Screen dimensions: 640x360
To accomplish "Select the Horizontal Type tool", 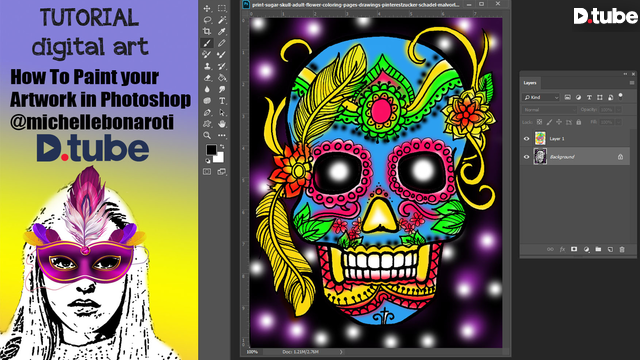I will [x=222, y=101].
